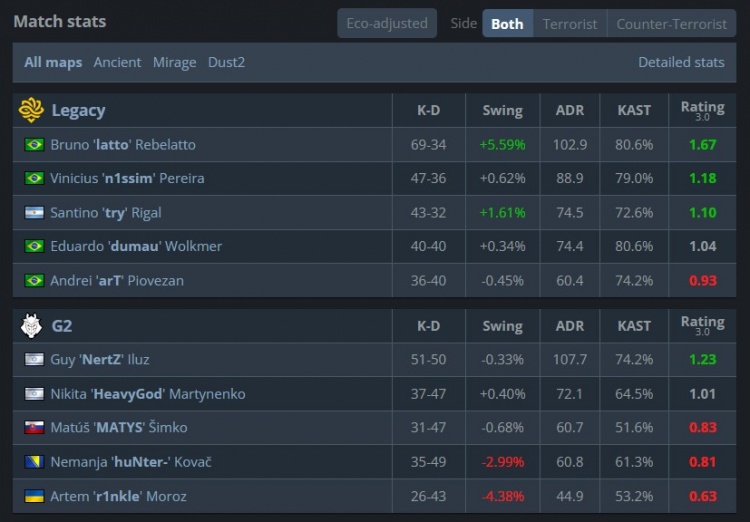This screenshot has height=522, width=750.
Task: Click latto's 1.67 rating value
Action: 703,144
